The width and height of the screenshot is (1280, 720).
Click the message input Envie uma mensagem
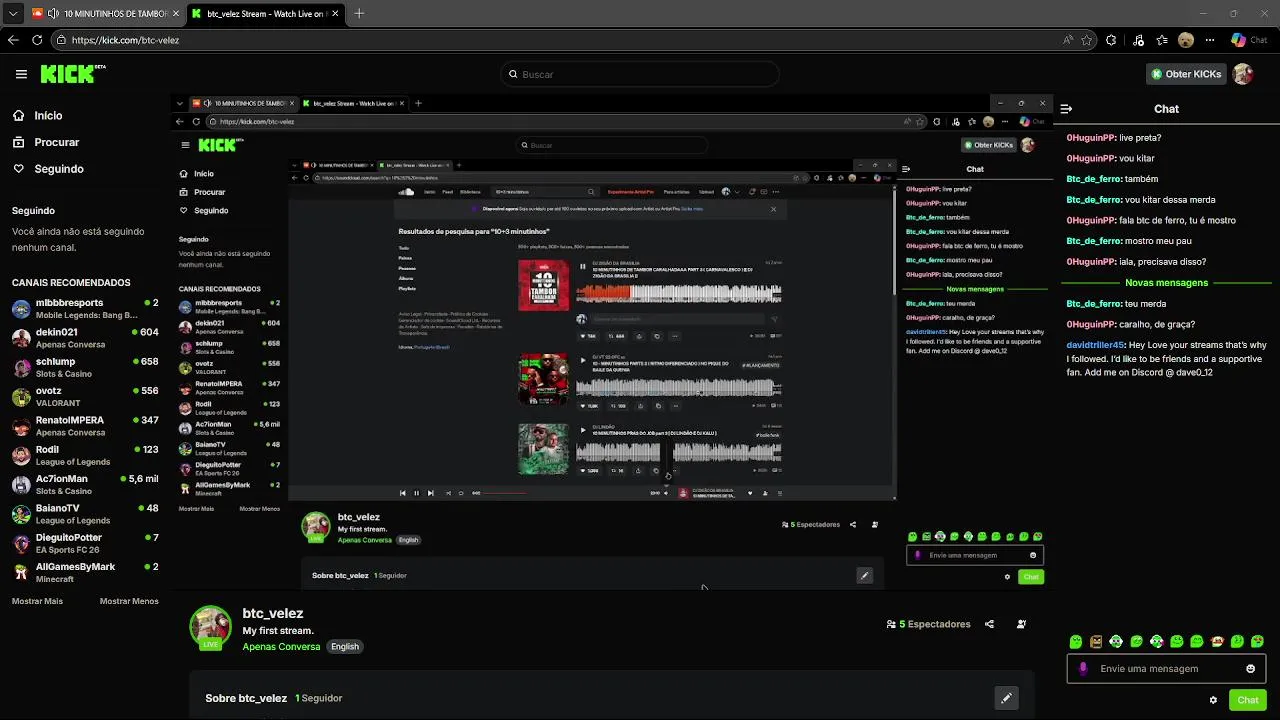click(1166, 669)
